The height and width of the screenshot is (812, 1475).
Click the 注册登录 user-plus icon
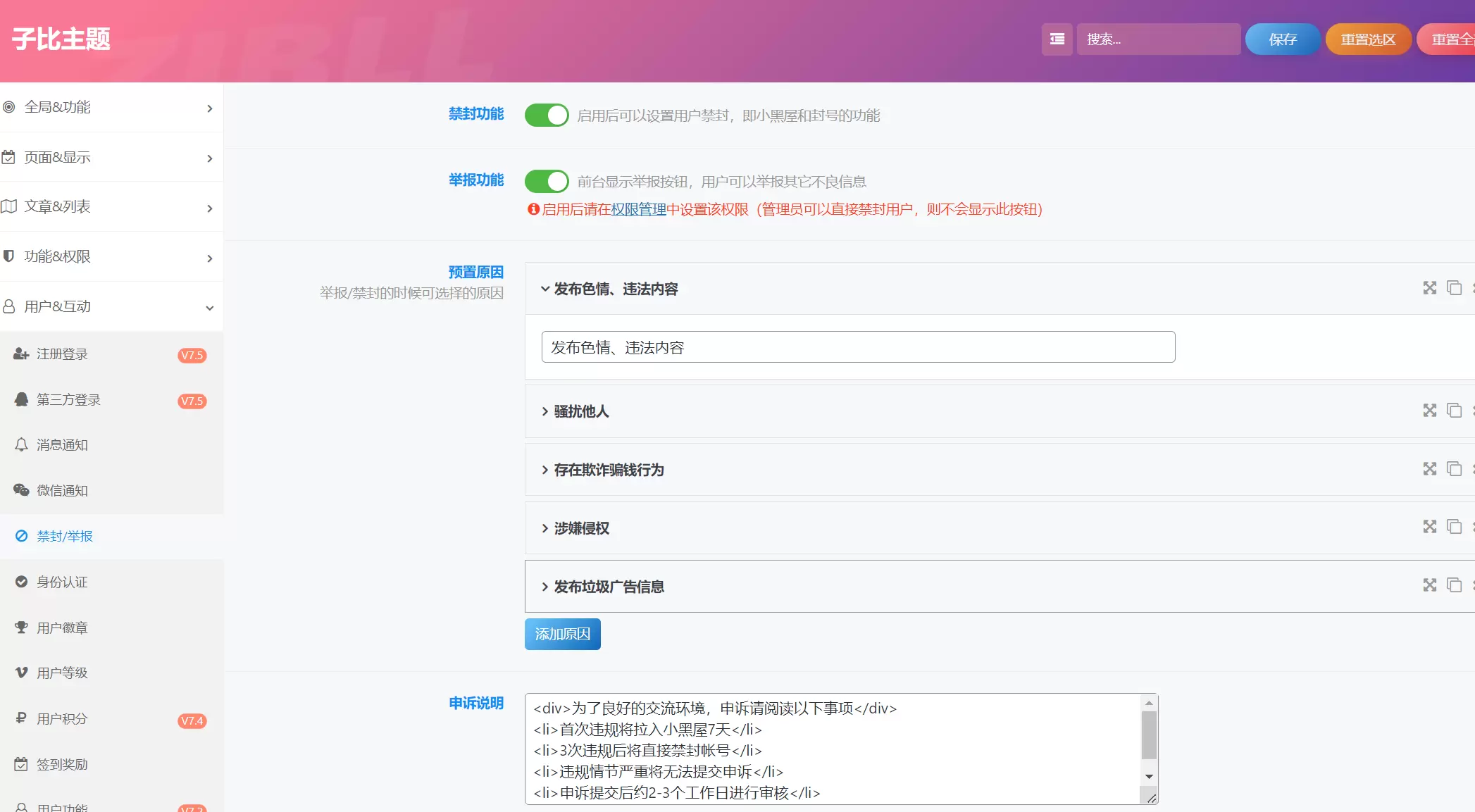pos(21,354)
